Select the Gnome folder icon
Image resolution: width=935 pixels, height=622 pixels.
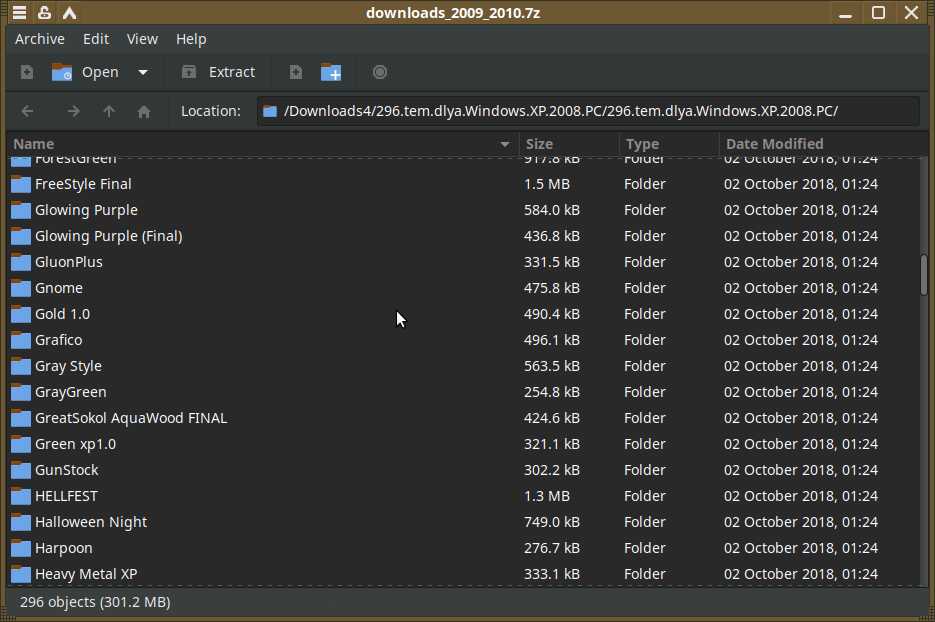pyautogui.click(x=21, y=288)
